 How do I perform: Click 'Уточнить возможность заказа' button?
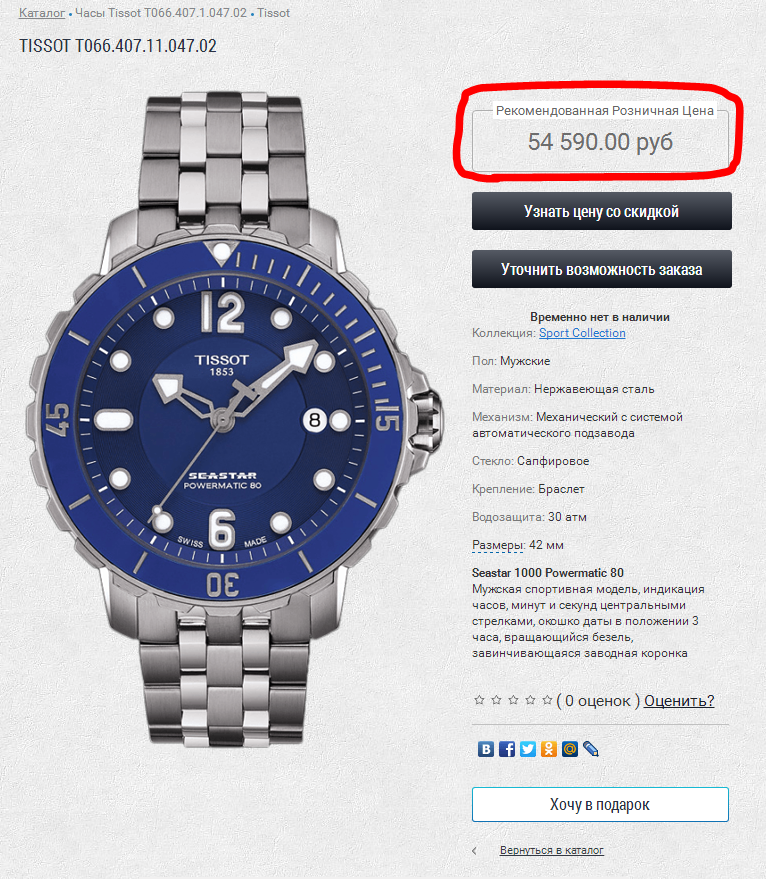(602, 269)
